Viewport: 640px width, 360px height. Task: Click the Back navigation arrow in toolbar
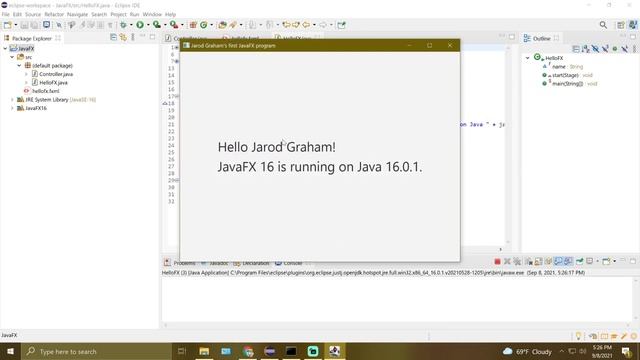point(306,25)
